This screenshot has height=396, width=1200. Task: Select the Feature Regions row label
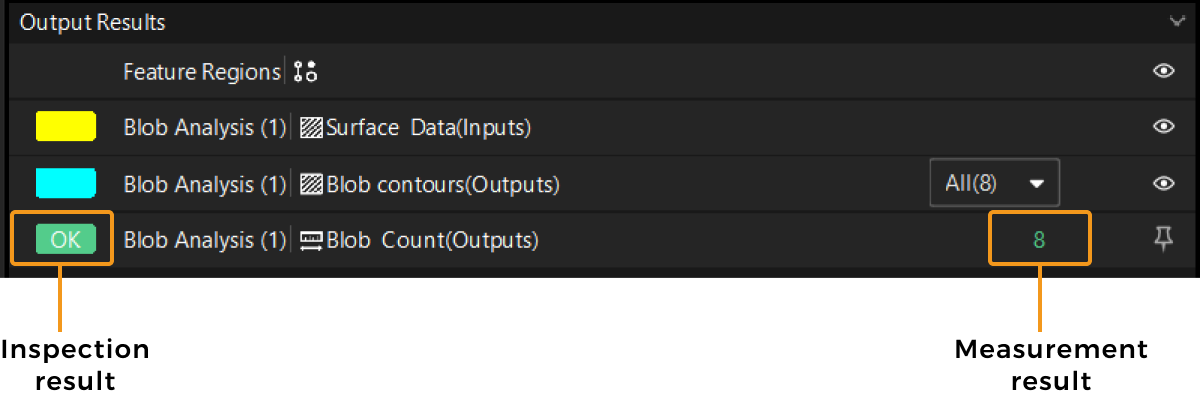click(x=202, y=72)
